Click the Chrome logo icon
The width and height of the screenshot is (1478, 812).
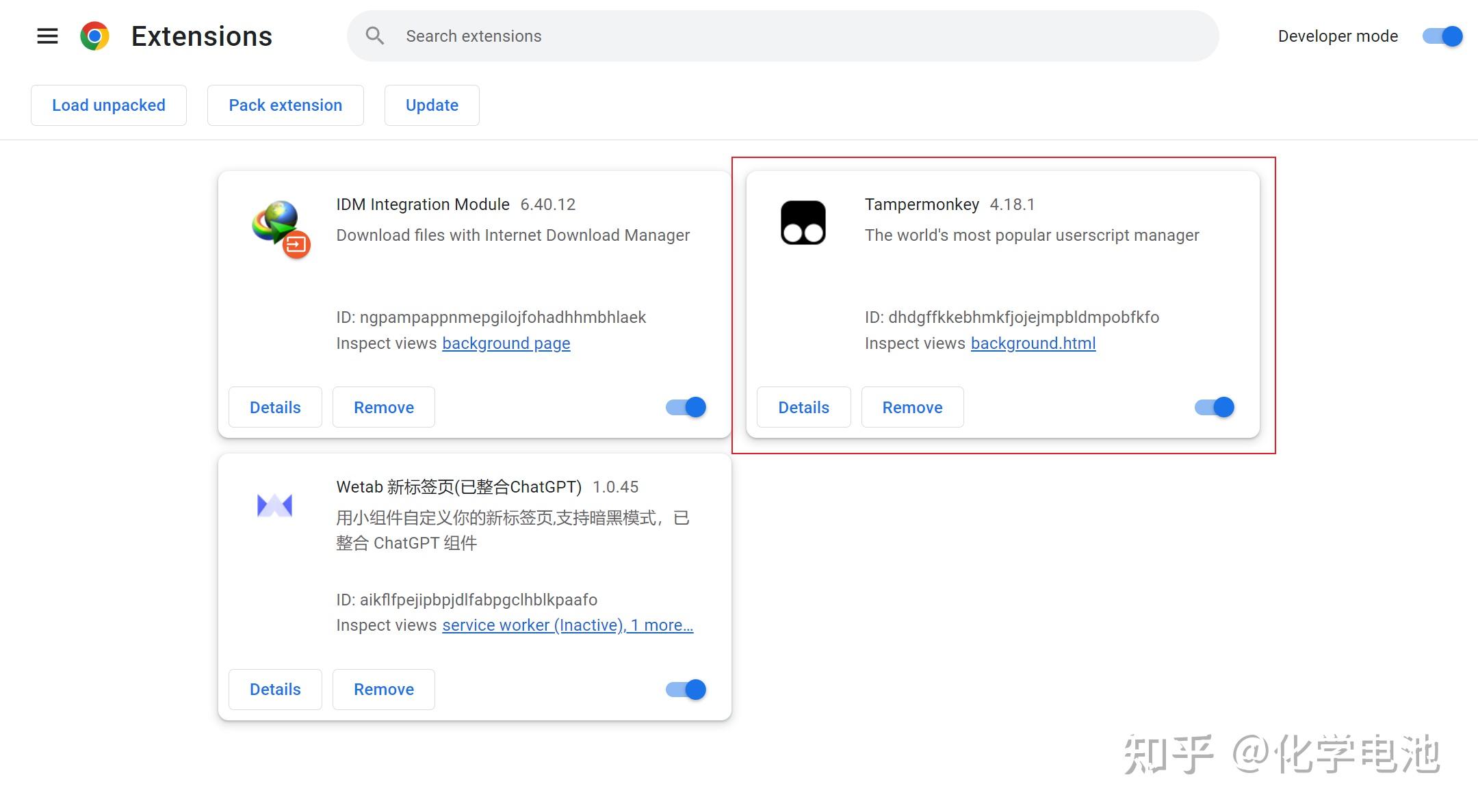tap(94, 36)
